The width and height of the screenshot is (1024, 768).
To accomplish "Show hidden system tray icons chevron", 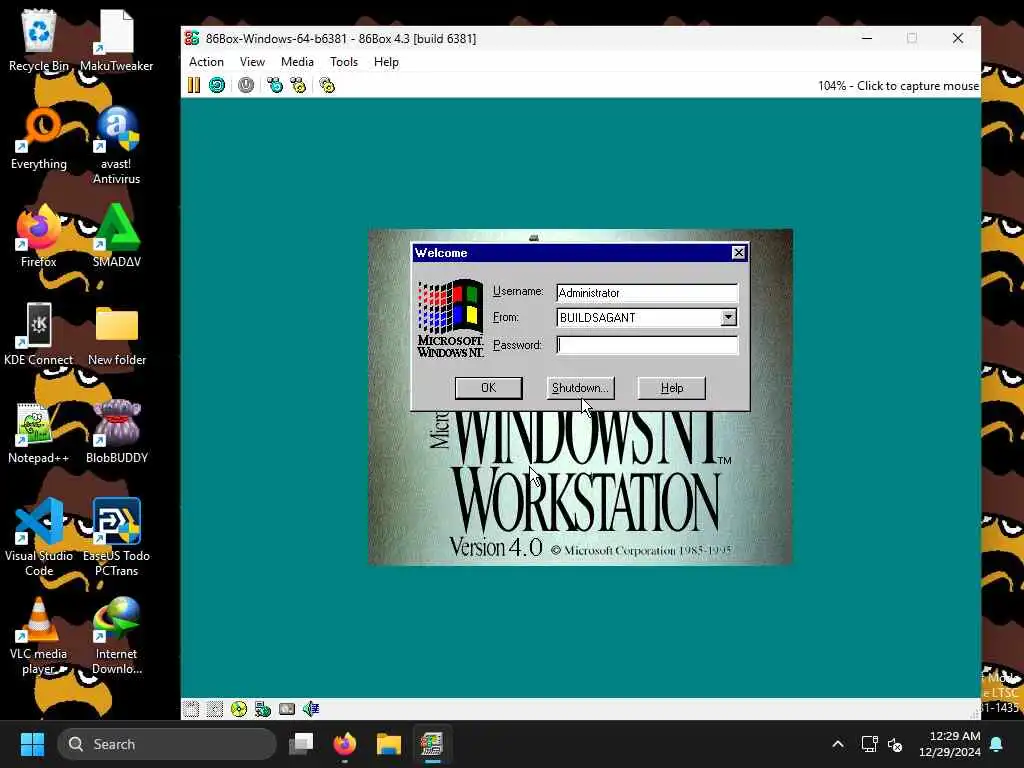I will 838,744.
